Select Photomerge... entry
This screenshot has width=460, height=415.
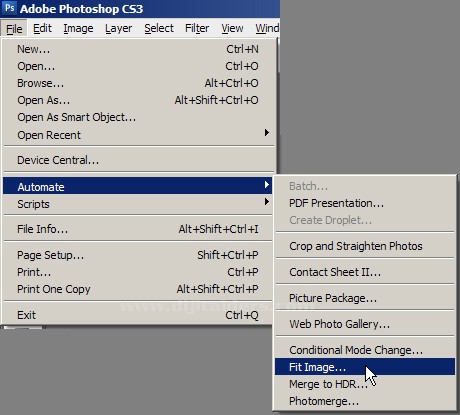(x=365, y=401)
